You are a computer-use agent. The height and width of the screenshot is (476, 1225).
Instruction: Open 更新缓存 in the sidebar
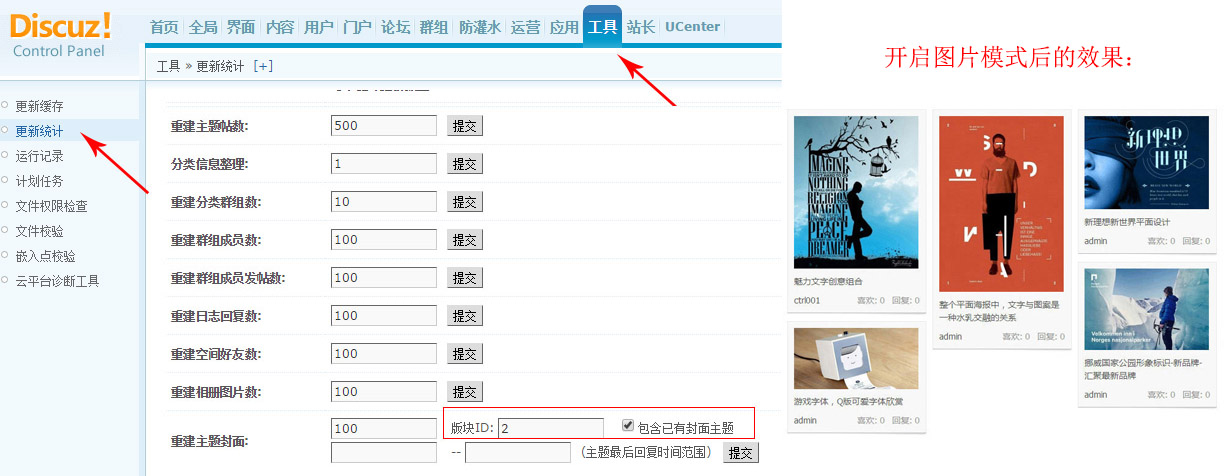[x=39, y=105]
